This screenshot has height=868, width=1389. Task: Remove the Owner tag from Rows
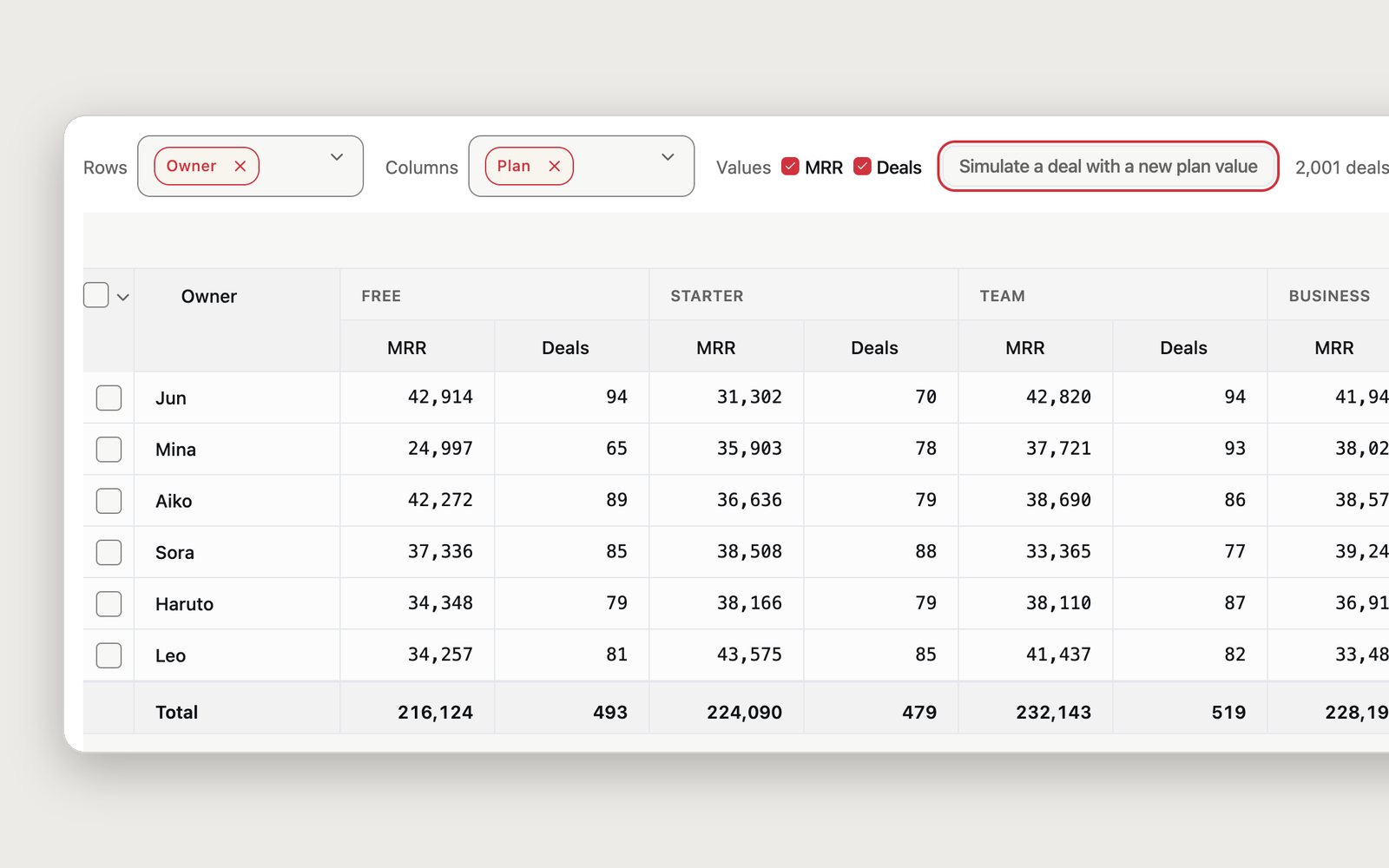pos(240,166)
